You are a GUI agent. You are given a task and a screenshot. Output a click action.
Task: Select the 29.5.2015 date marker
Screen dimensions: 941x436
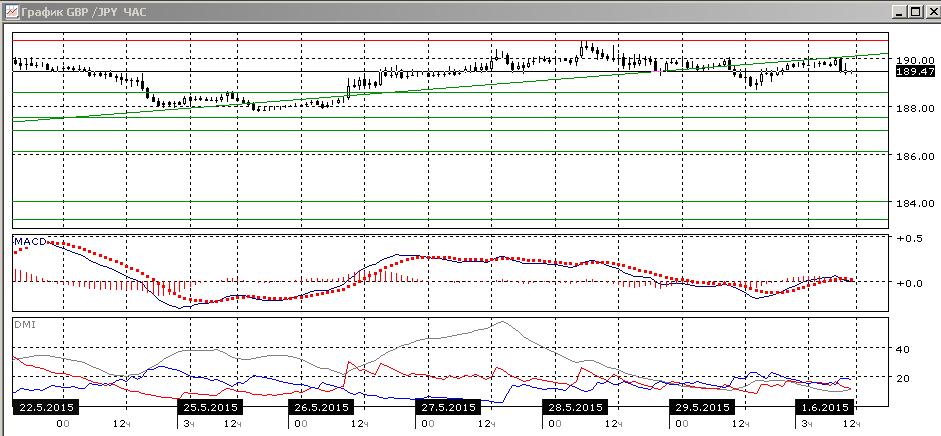pos(702,407)
